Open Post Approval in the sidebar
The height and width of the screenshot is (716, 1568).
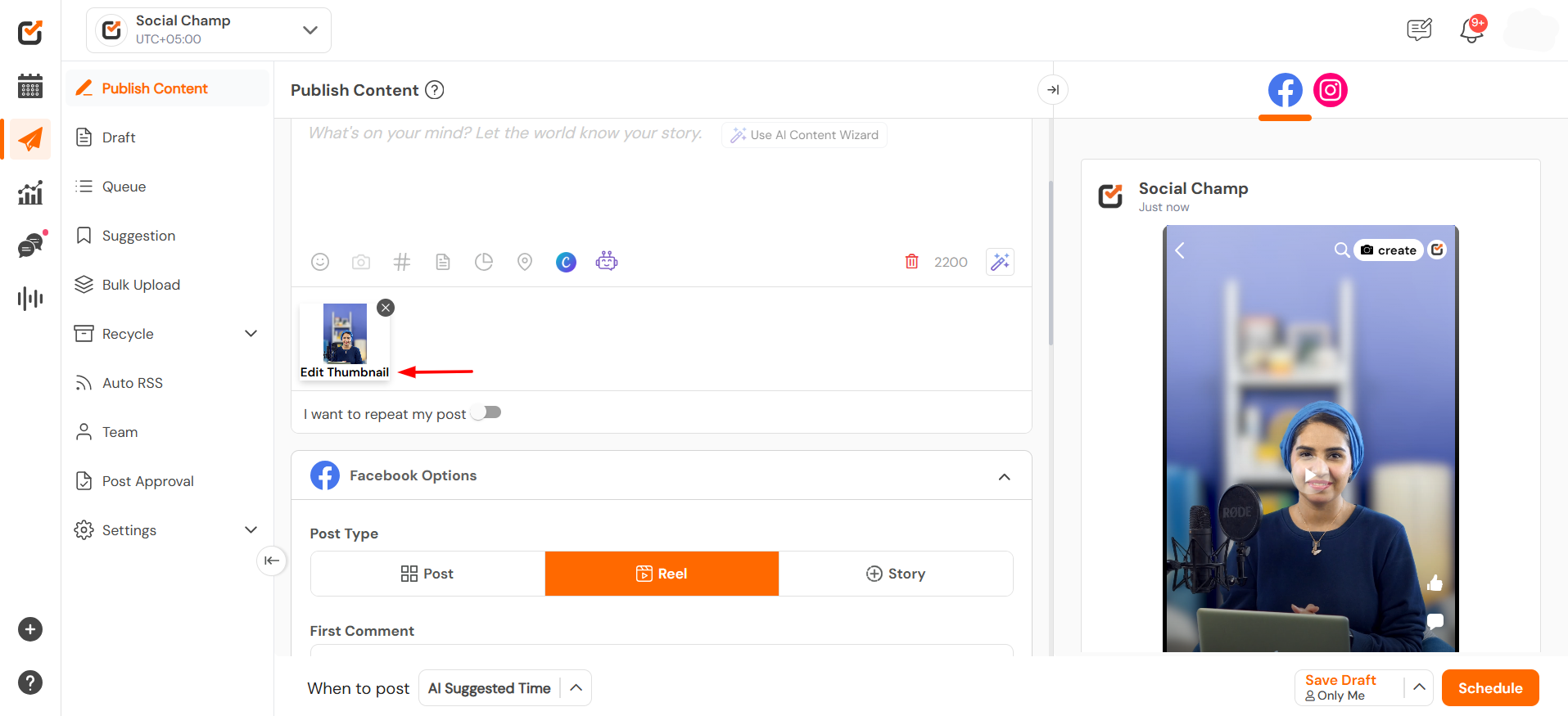coord(168,481)
